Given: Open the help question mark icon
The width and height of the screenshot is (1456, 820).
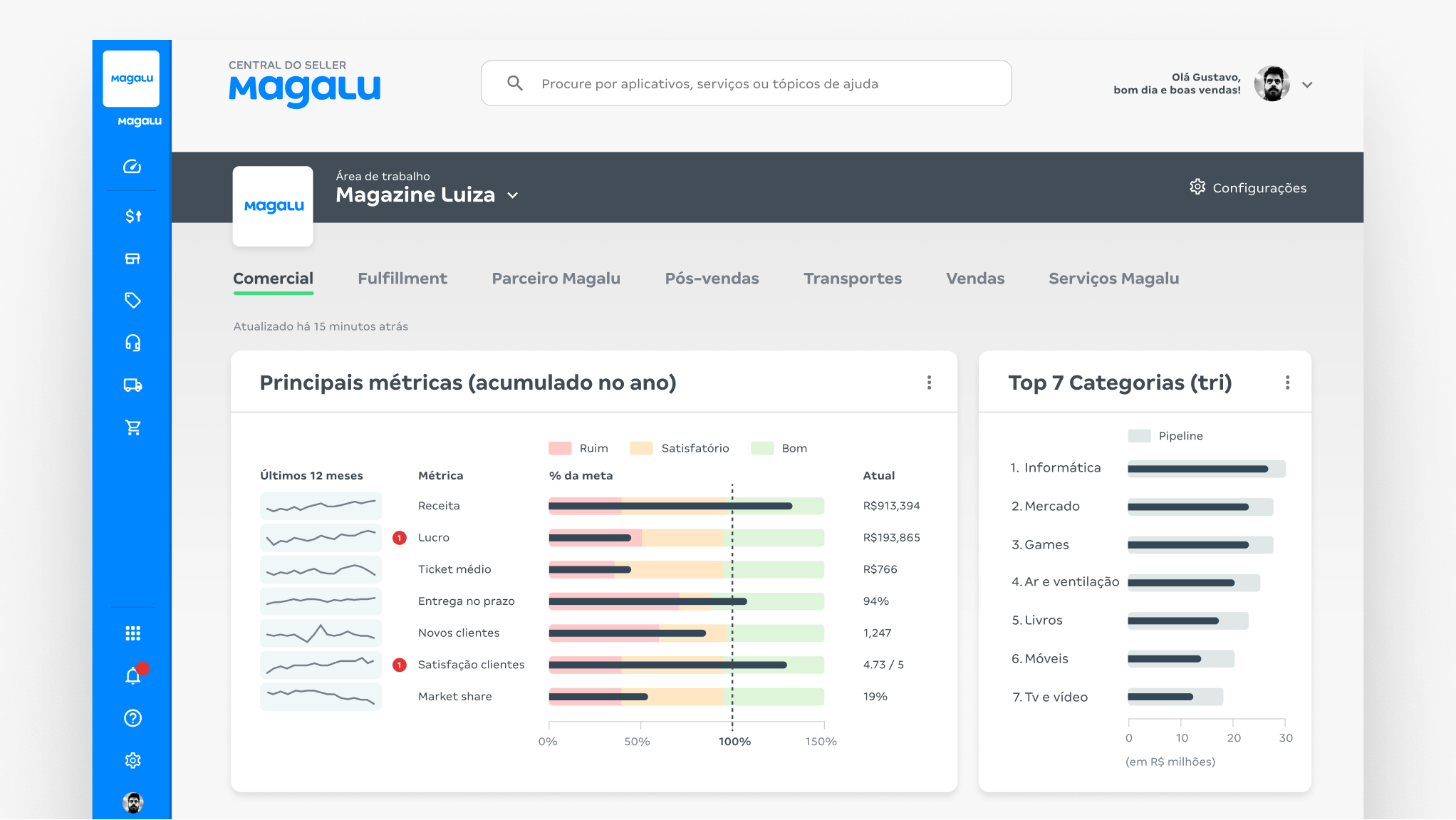Looking at the screenshot, I should (x=132, y=718).
